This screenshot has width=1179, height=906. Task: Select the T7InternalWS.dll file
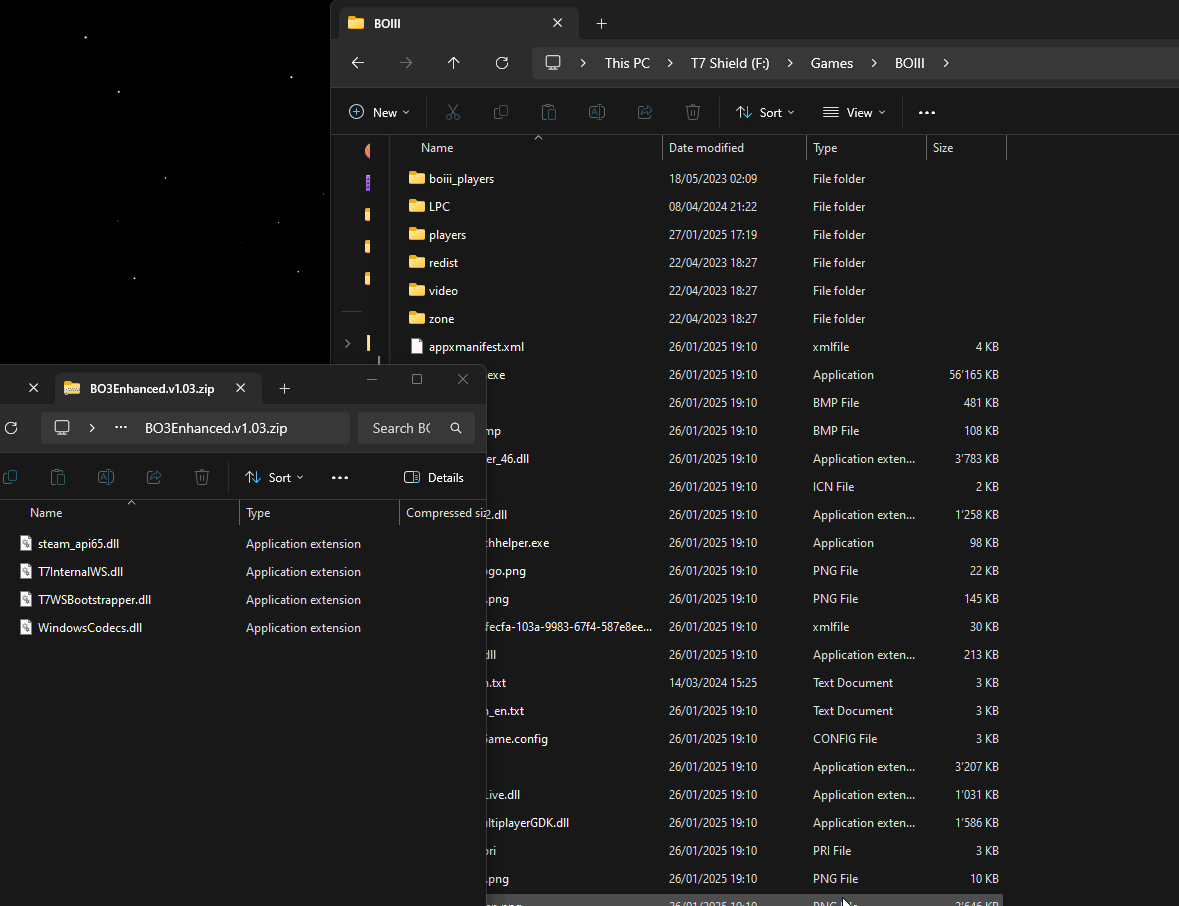click(80, 572)
